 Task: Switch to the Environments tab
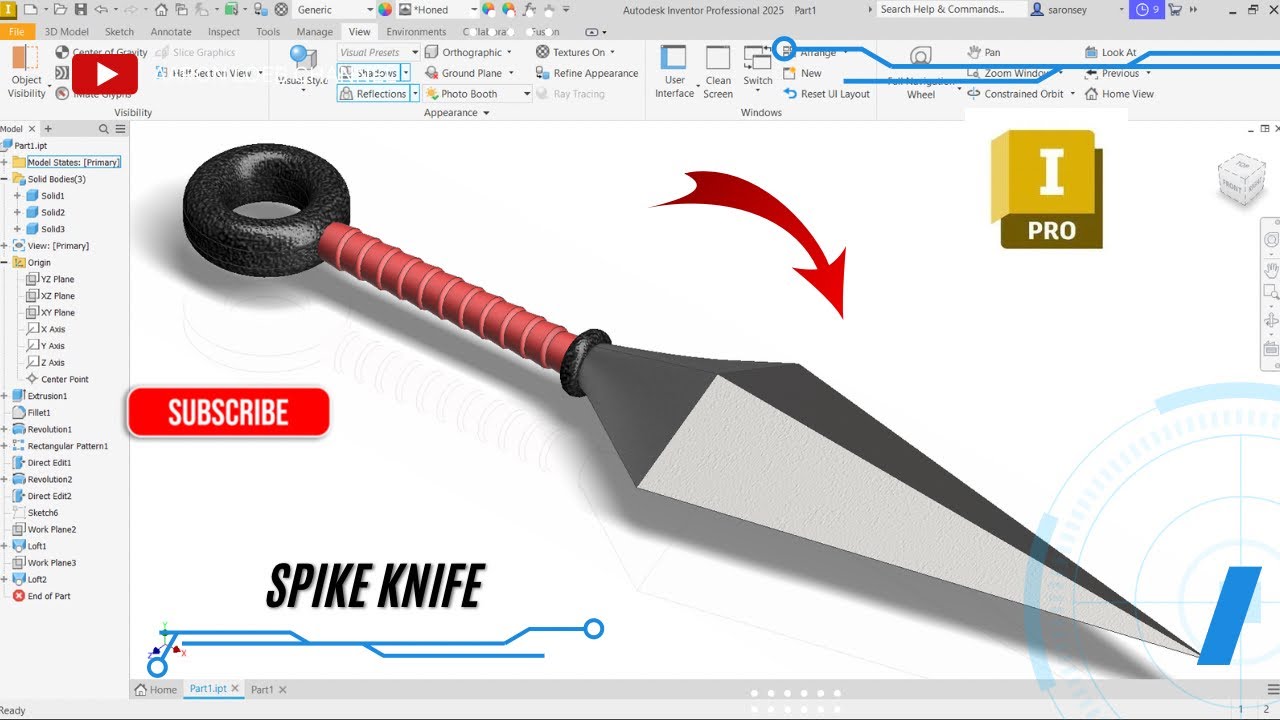click(417, 31)
